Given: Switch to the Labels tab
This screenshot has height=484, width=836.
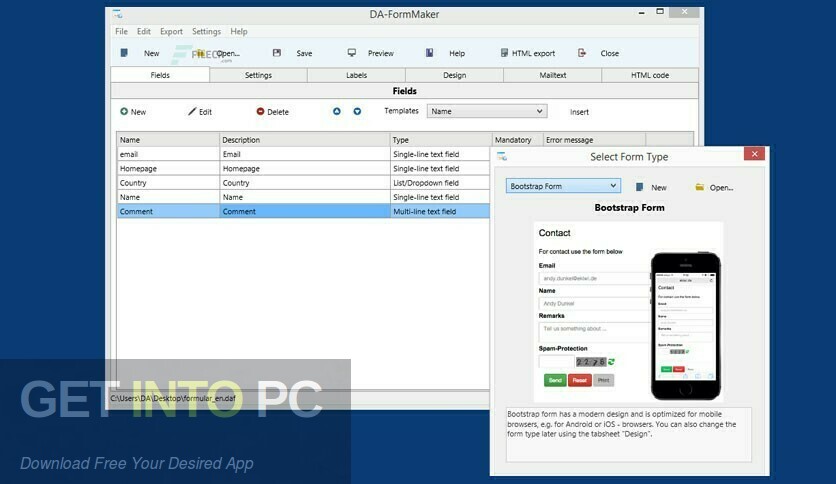Looking at the screenshot, I should pos(356,75).
